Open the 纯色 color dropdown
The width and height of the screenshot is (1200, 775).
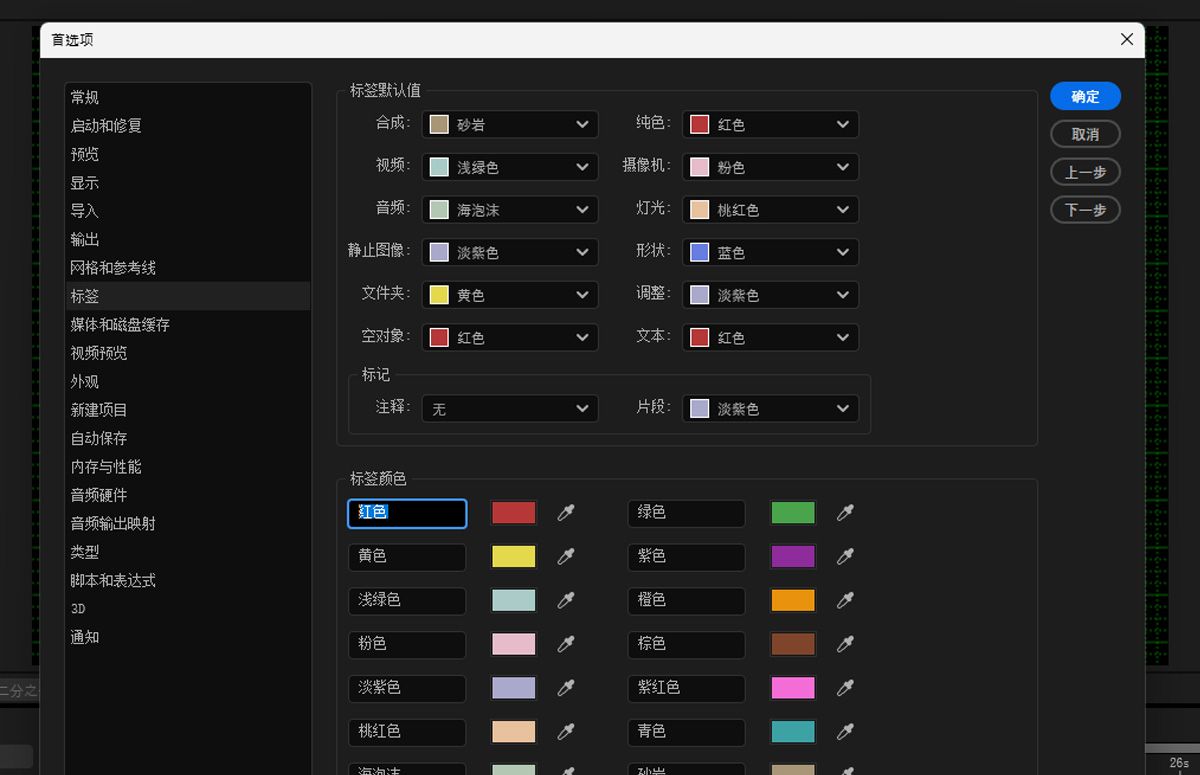click(x=769, y=124)
